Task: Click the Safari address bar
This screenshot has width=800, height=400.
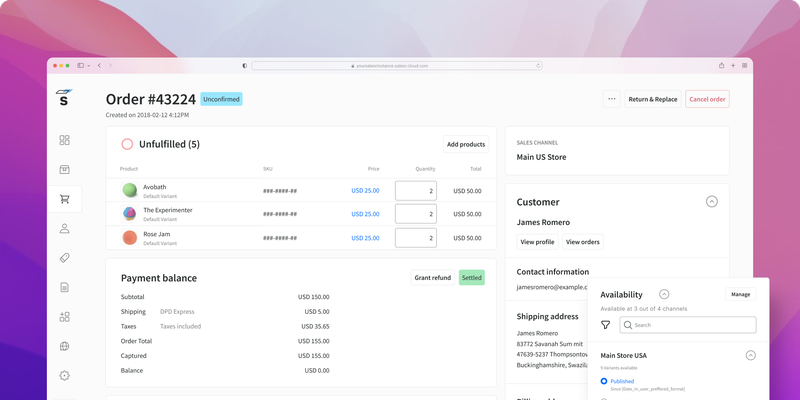Action: click(x=396, y=65)
